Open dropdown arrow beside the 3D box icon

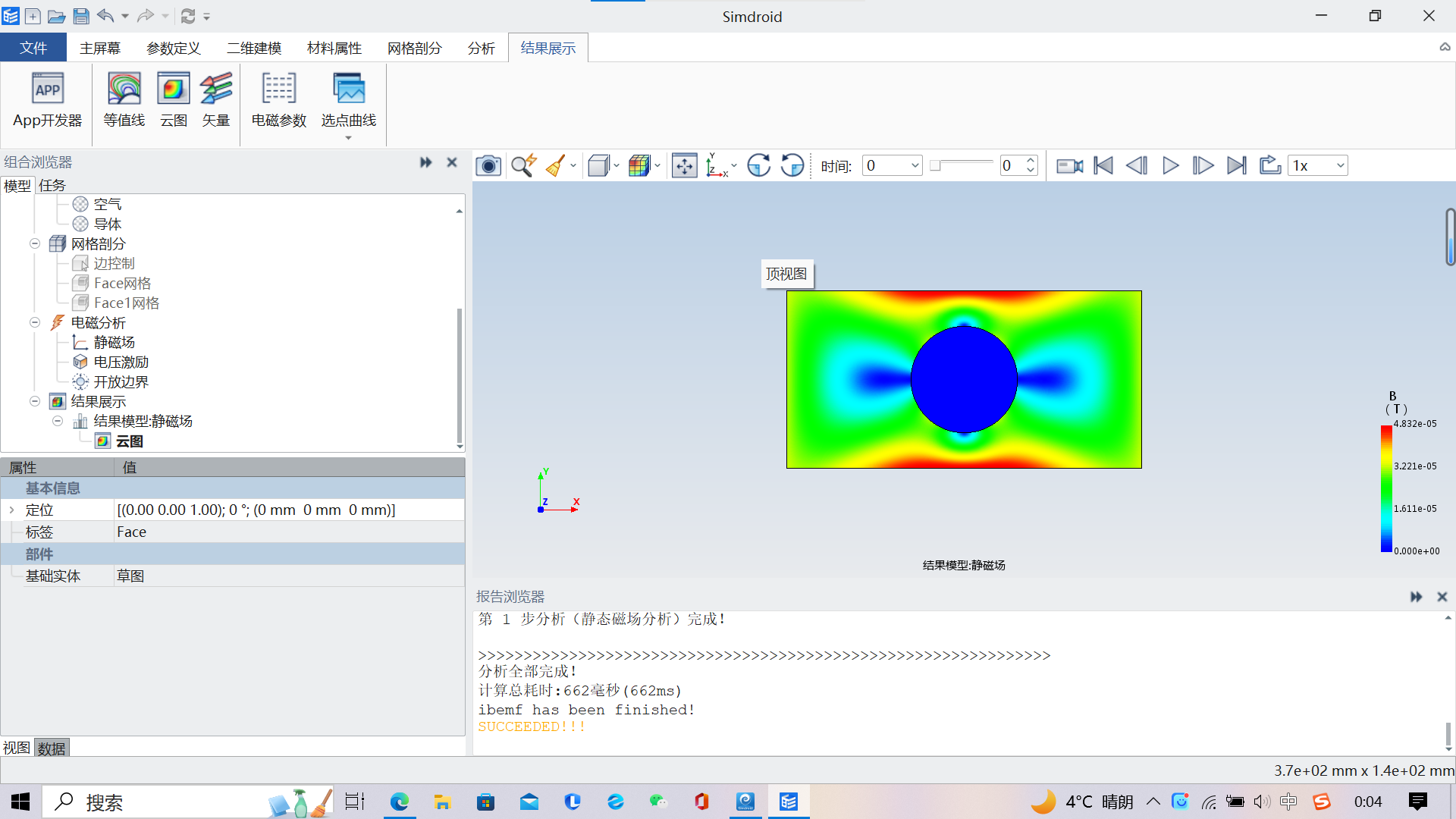tap(617, 165)
